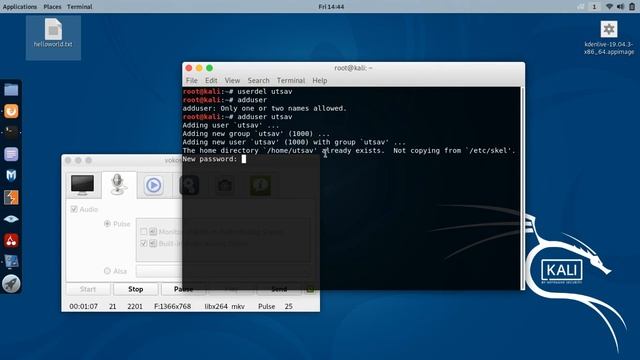Click the 'Adding new group' output line
Viewport: 640px width, 360px height.
point(256,133)
